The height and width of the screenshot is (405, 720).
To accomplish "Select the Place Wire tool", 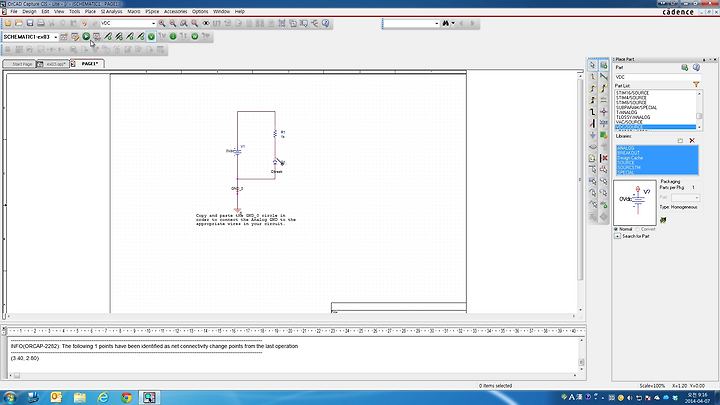I will click(592, 77).
